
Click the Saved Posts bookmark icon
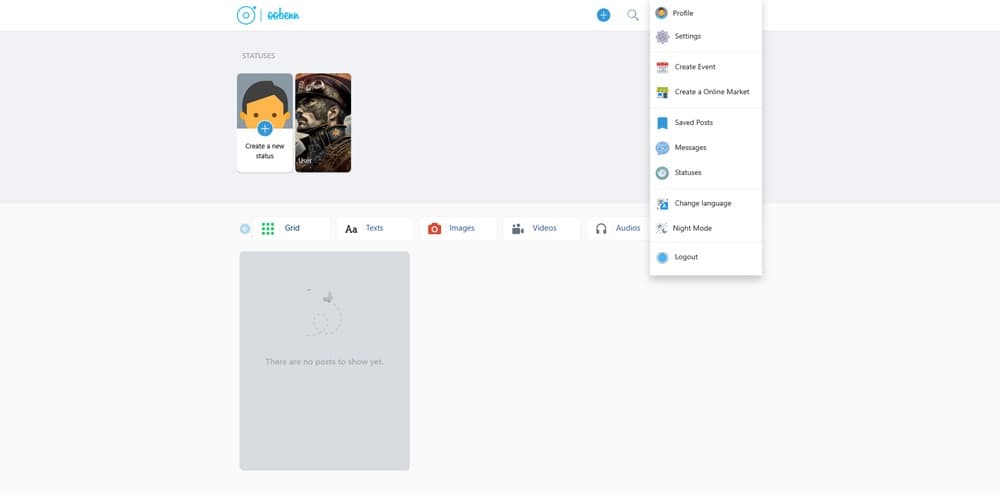tap(662, 123)
